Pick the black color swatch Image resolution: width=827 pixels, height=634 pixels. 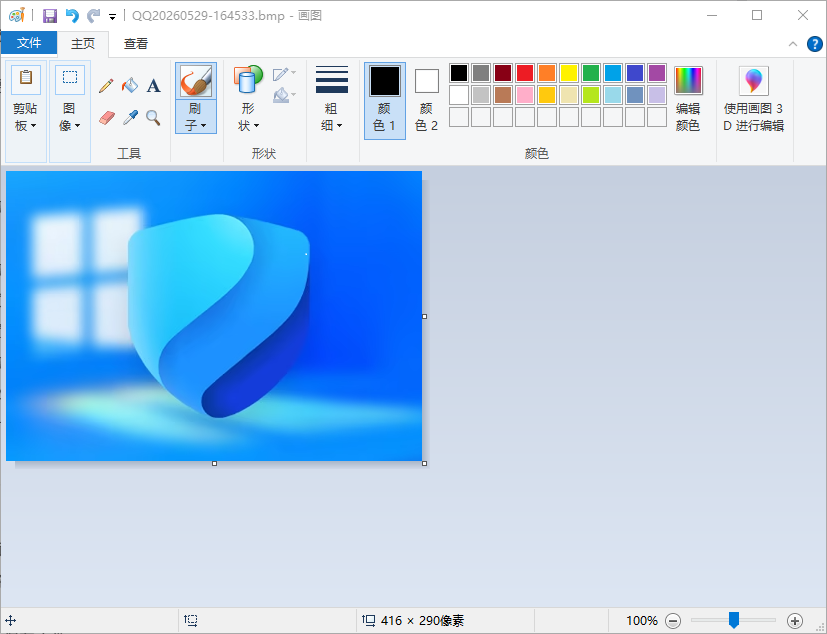pos(459,73)
